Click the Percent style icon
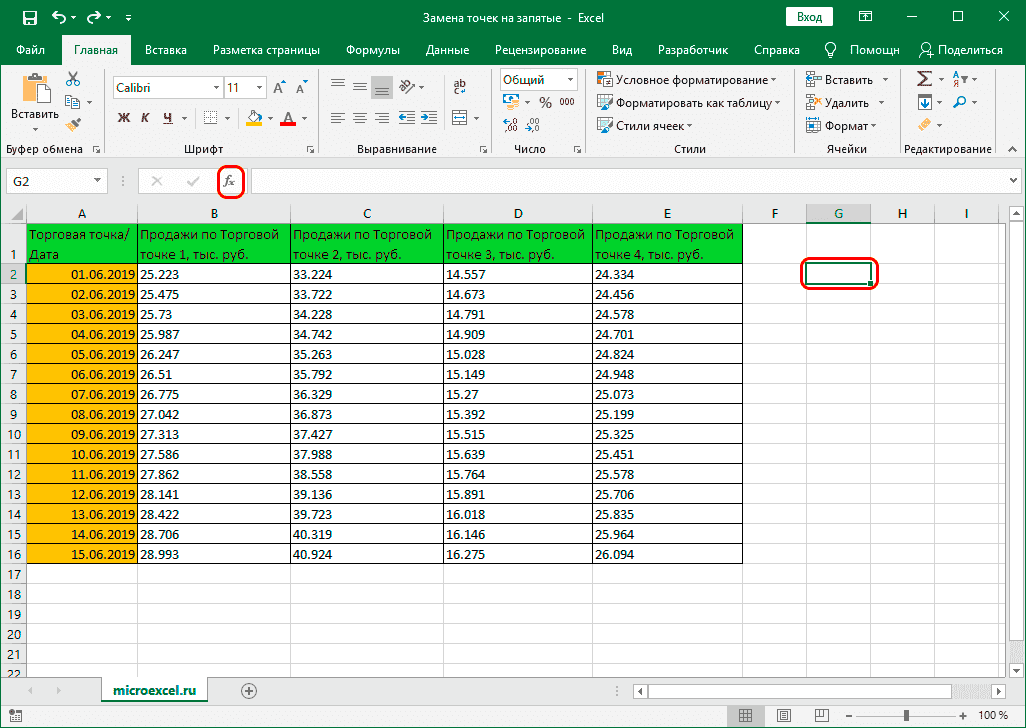This screenshot has height=728, width=1026. point(545,101)
